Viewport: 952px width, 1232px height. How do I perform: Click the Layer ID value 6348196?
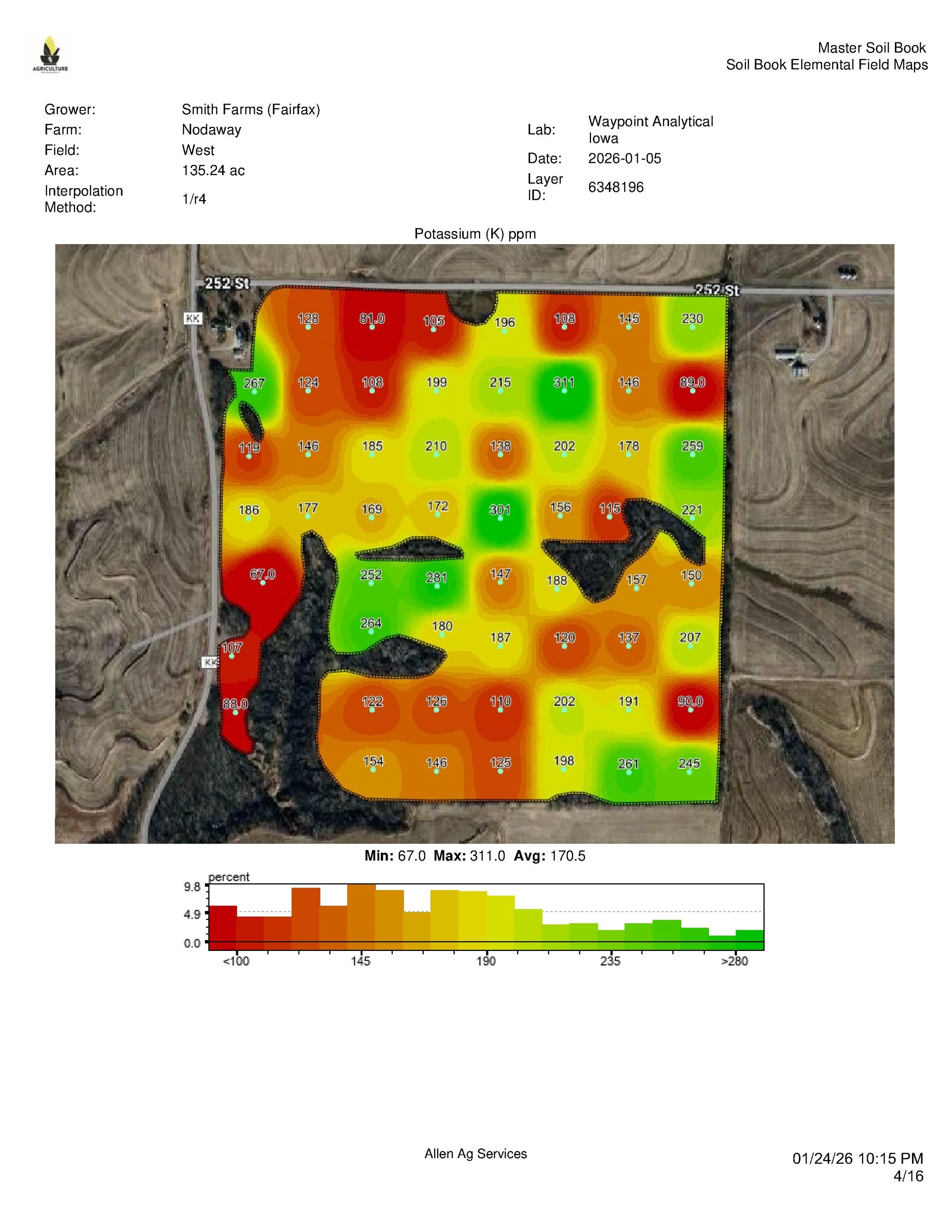[616, 187]
